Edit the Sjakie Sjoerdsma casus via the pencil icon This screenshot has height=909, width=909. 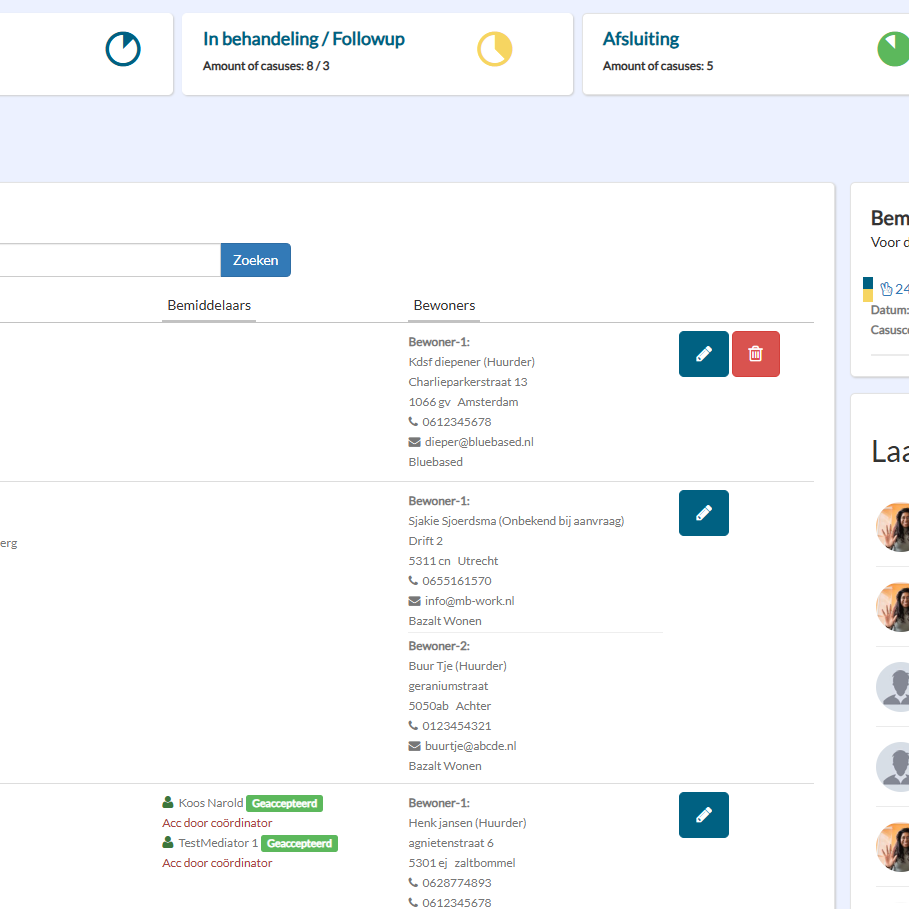tap(703, 512)
